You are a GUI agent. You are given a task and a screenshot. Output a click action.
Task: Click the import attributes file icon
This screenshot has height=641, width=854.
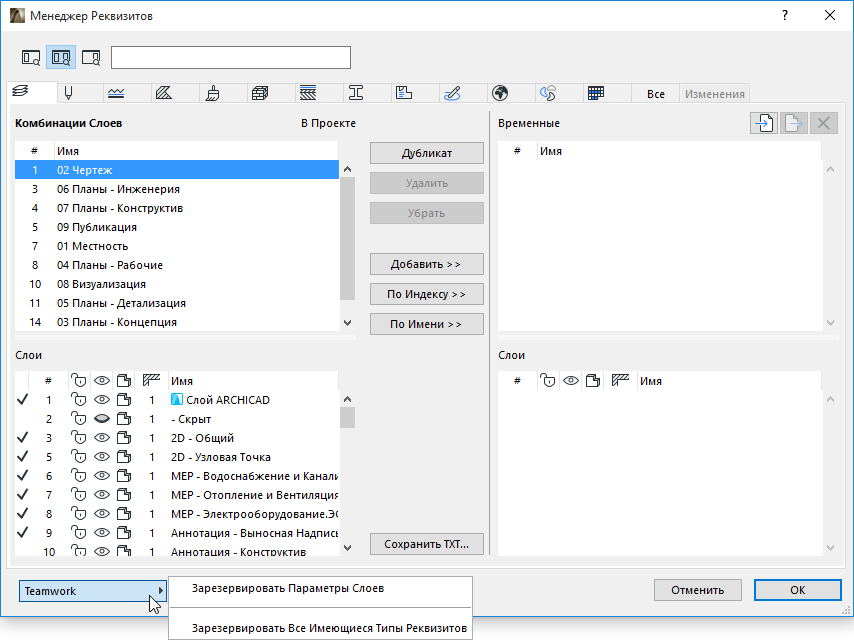point(764,123)
